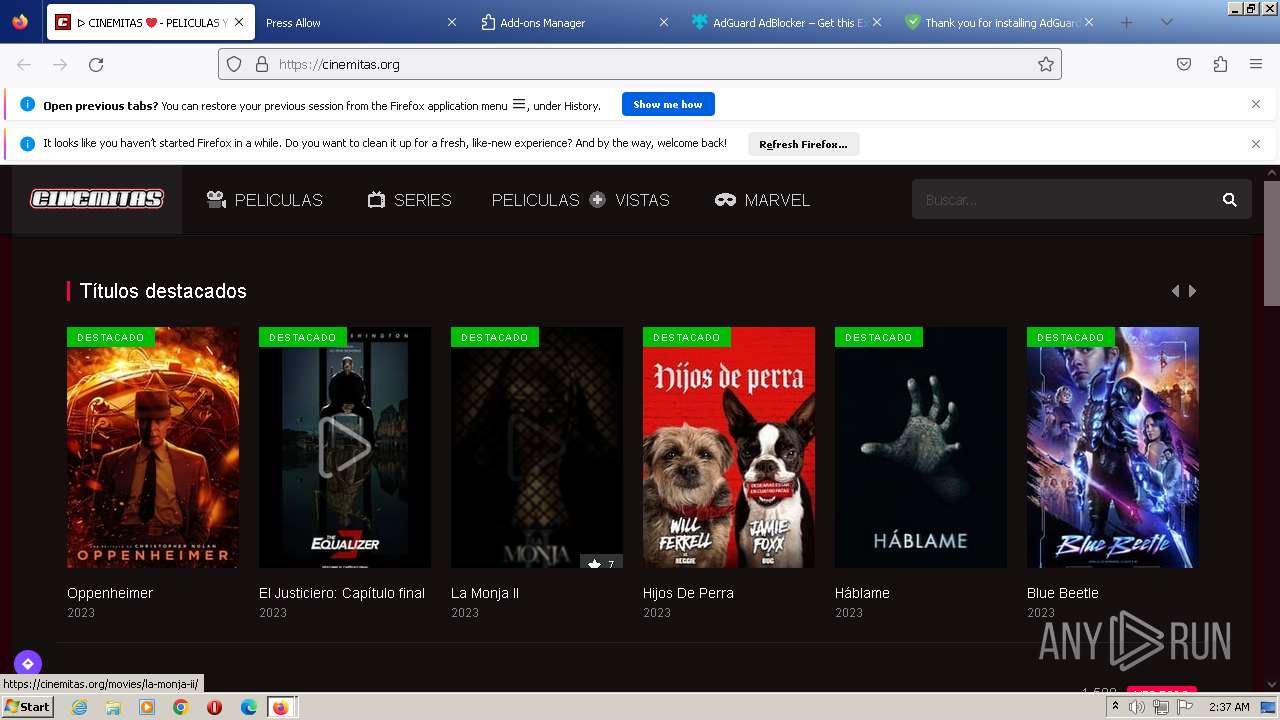Open the Windows Start menu

pos(27,707)
